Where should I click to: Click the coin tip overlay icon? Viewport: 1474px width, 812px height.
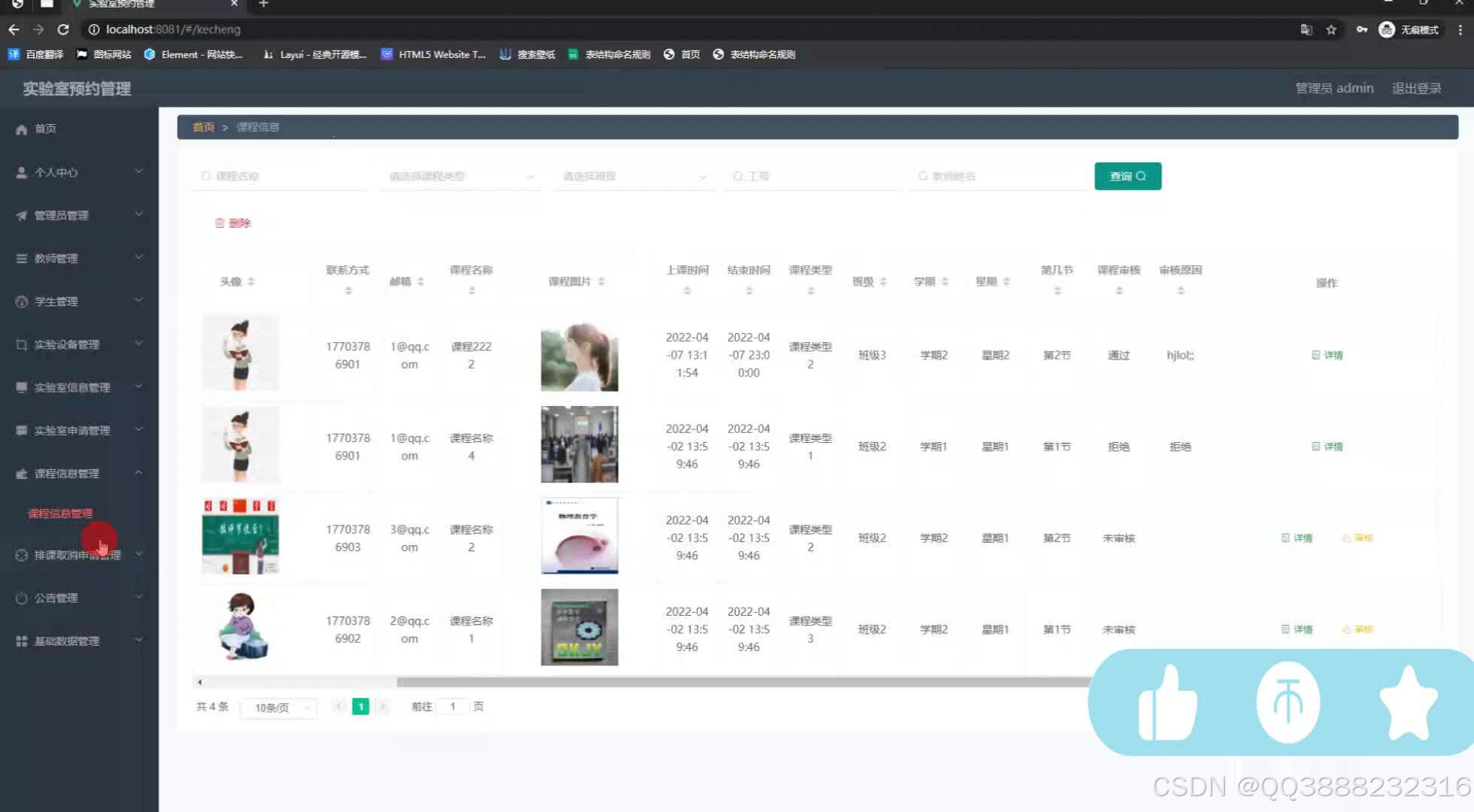[x=1287, y=702]
